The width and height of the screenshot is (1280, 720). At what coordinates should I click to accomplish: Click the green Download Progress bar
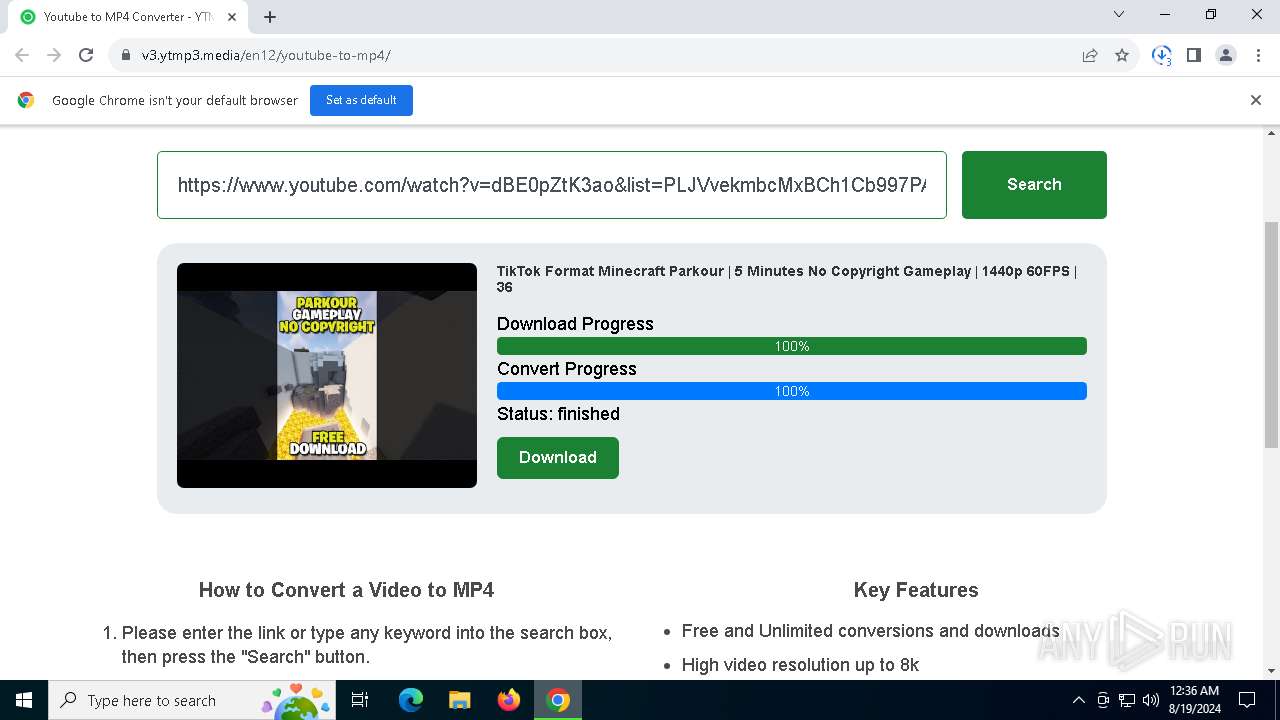(x=792, y=346)
